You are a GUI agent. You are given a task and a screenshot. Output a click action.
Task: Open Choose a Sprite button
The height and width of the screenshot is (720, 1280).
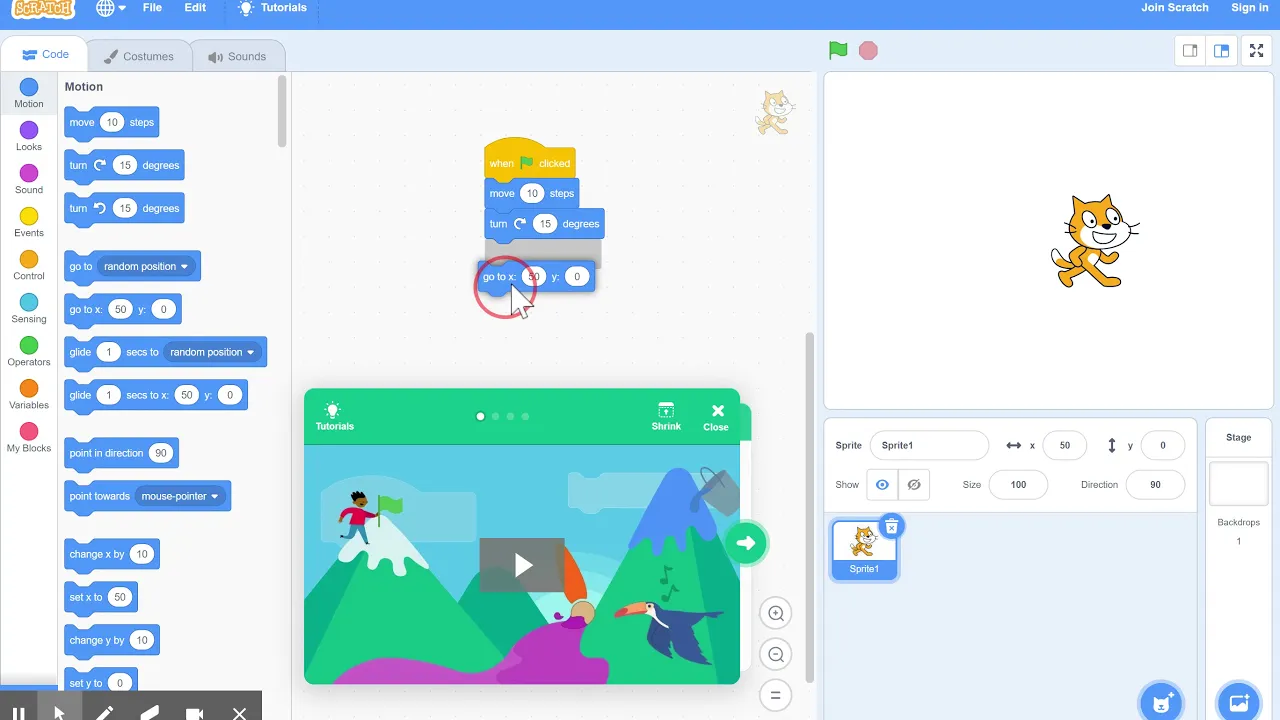[1162, 702]
